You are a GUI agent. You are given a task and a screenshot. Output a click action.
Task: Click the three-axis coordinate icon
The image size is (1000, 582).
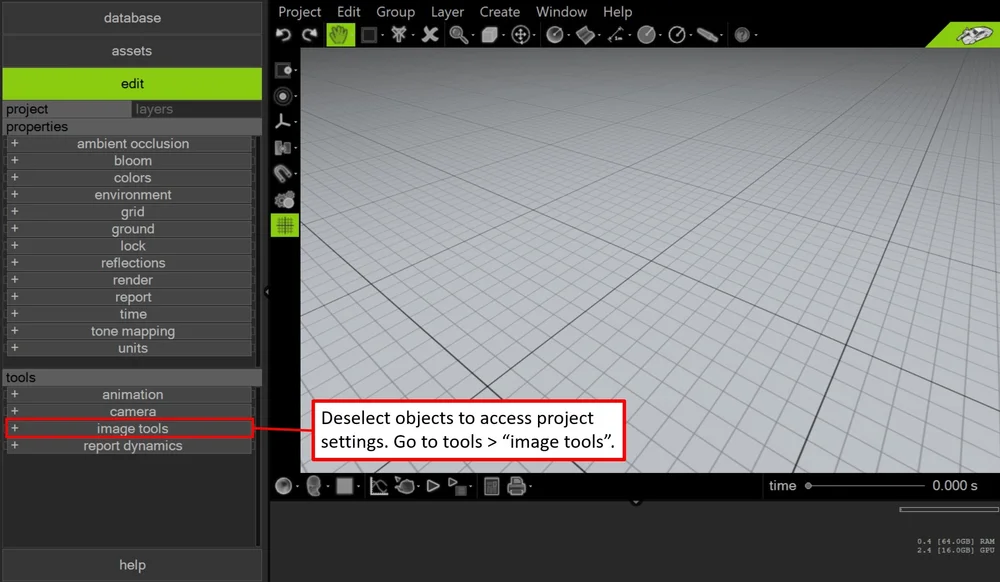pyautogui.click(x=283, y=121)
